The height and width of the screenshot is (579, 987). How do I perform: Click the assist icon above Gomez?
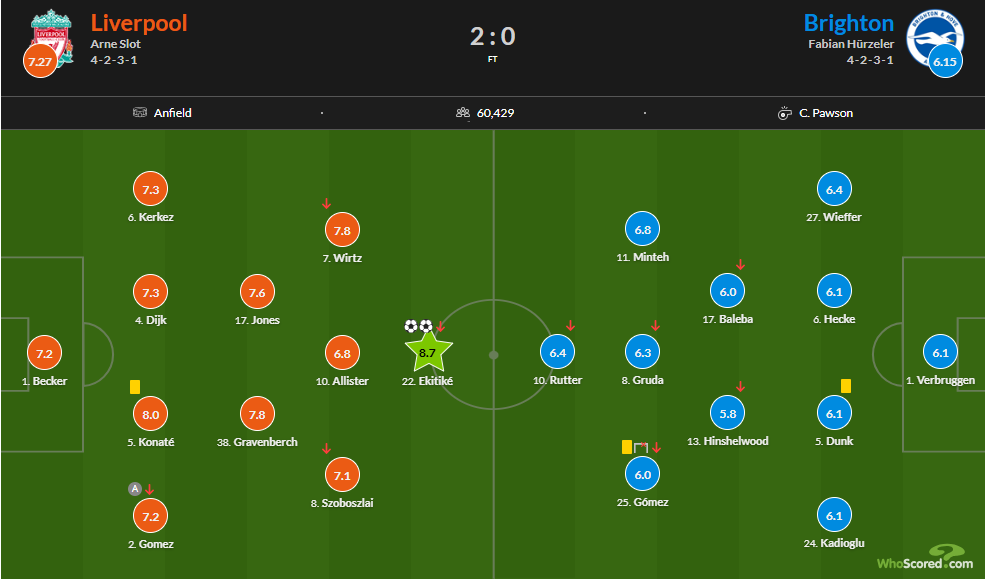[135, 489]
